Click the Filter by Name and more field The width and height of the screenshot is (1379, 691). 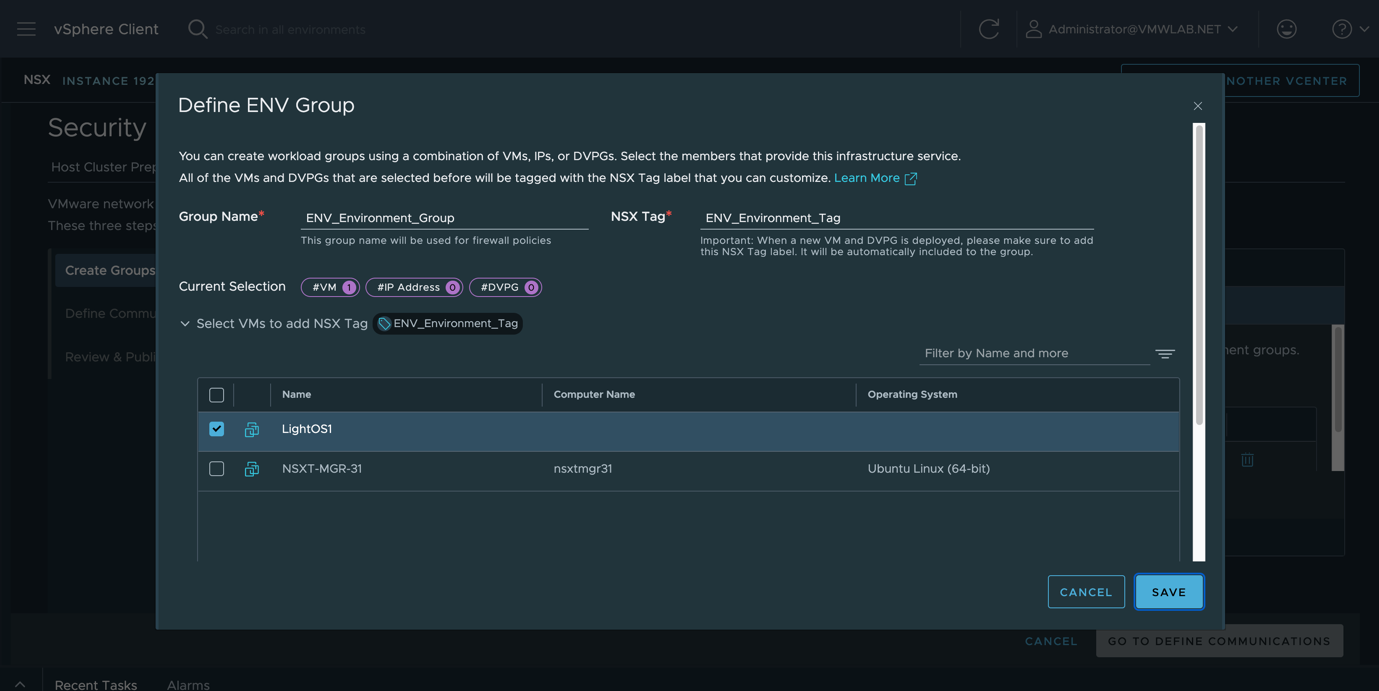point(1034,353)
